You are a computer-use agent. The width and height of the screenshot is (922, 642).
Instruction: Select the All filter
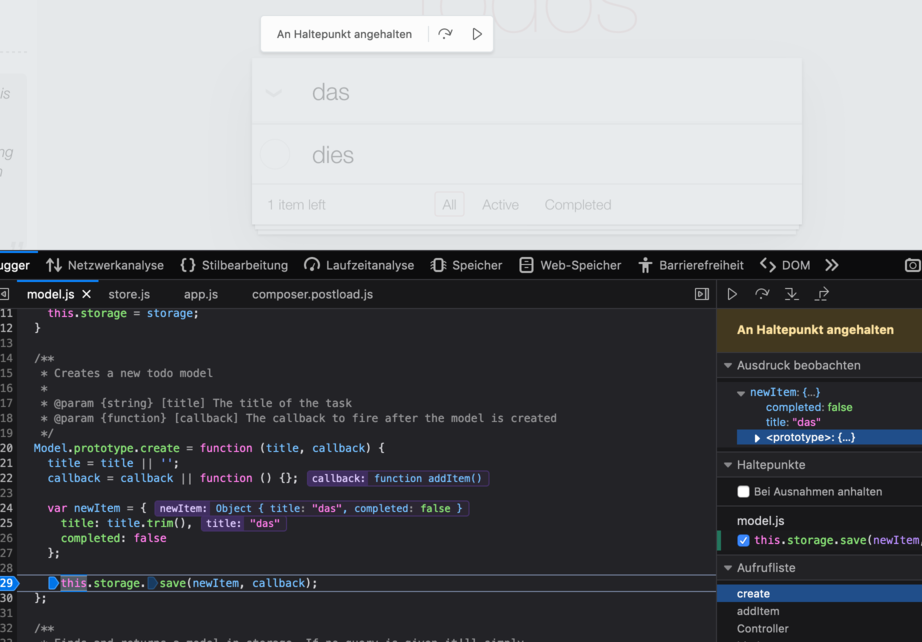coord(449,205)
